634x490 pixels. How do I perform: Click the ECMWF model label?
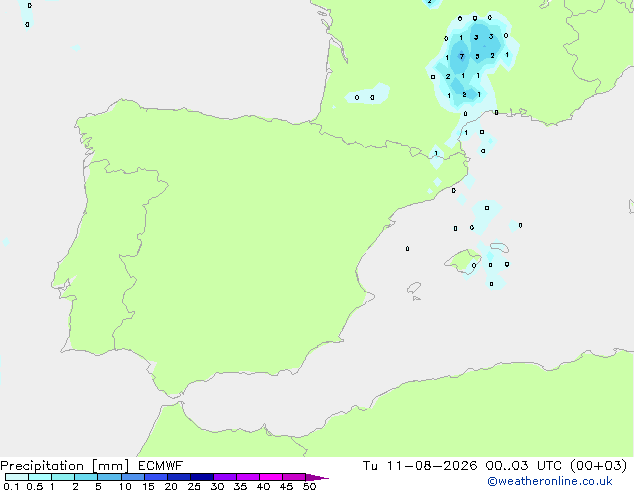(x=161, y=466)
